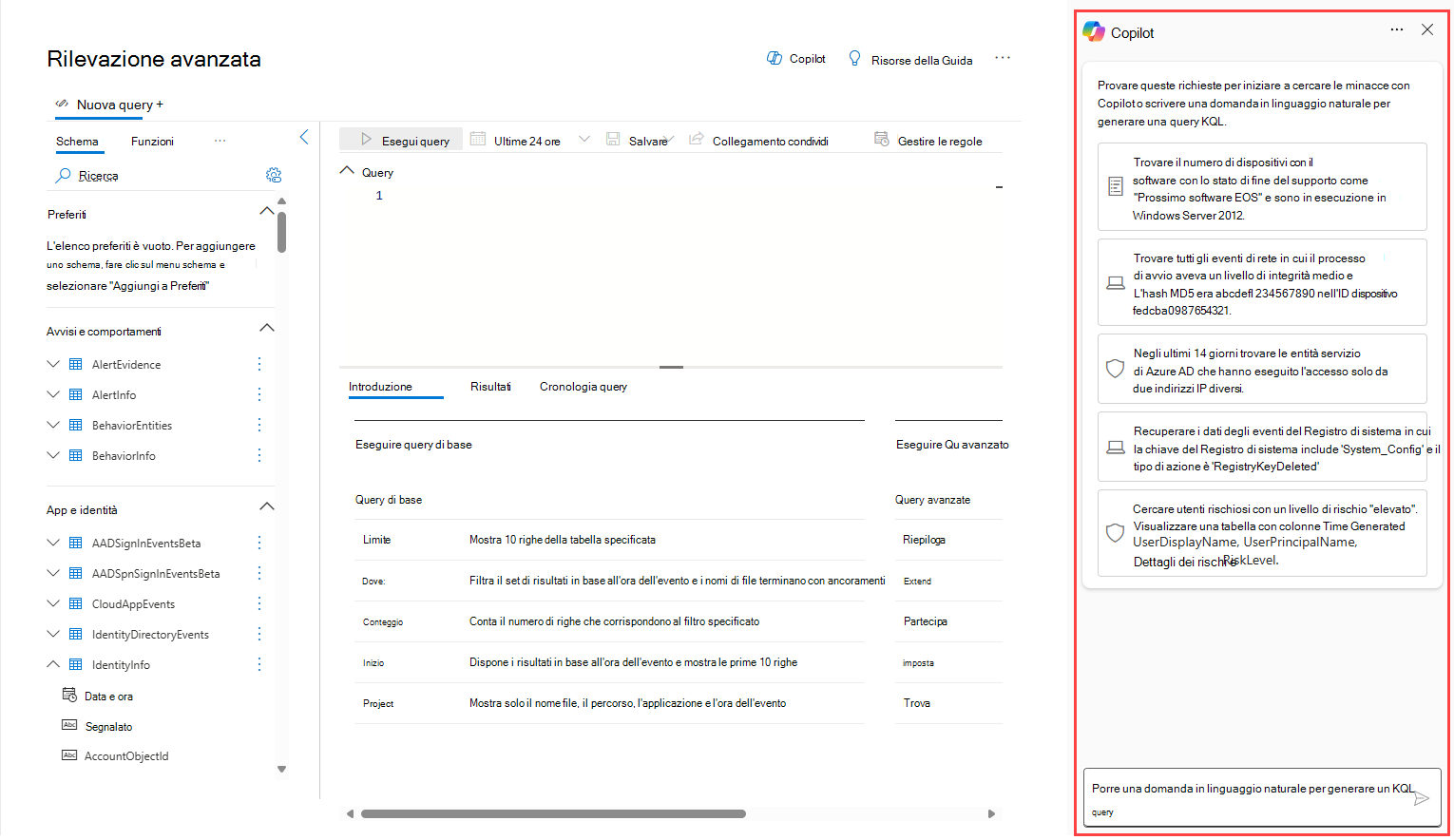Open the CloudAppEvents row options menu

[x=258, y=603]
